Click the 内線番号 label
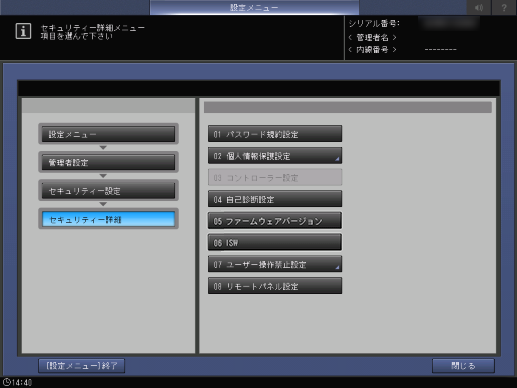The image size is (517, 388). pyautogui.click(x=372, y=50)
